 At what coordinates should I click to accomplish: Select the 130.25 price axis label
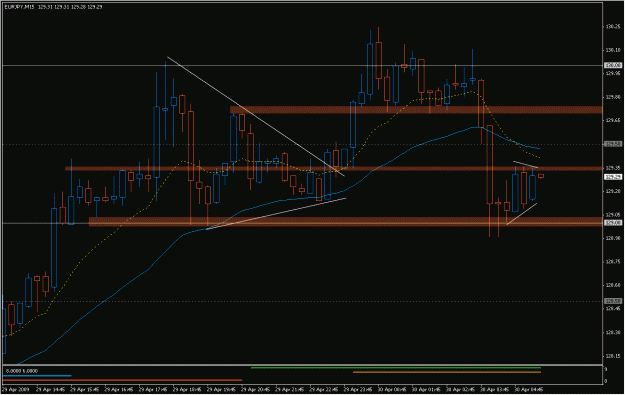(613, 27)
